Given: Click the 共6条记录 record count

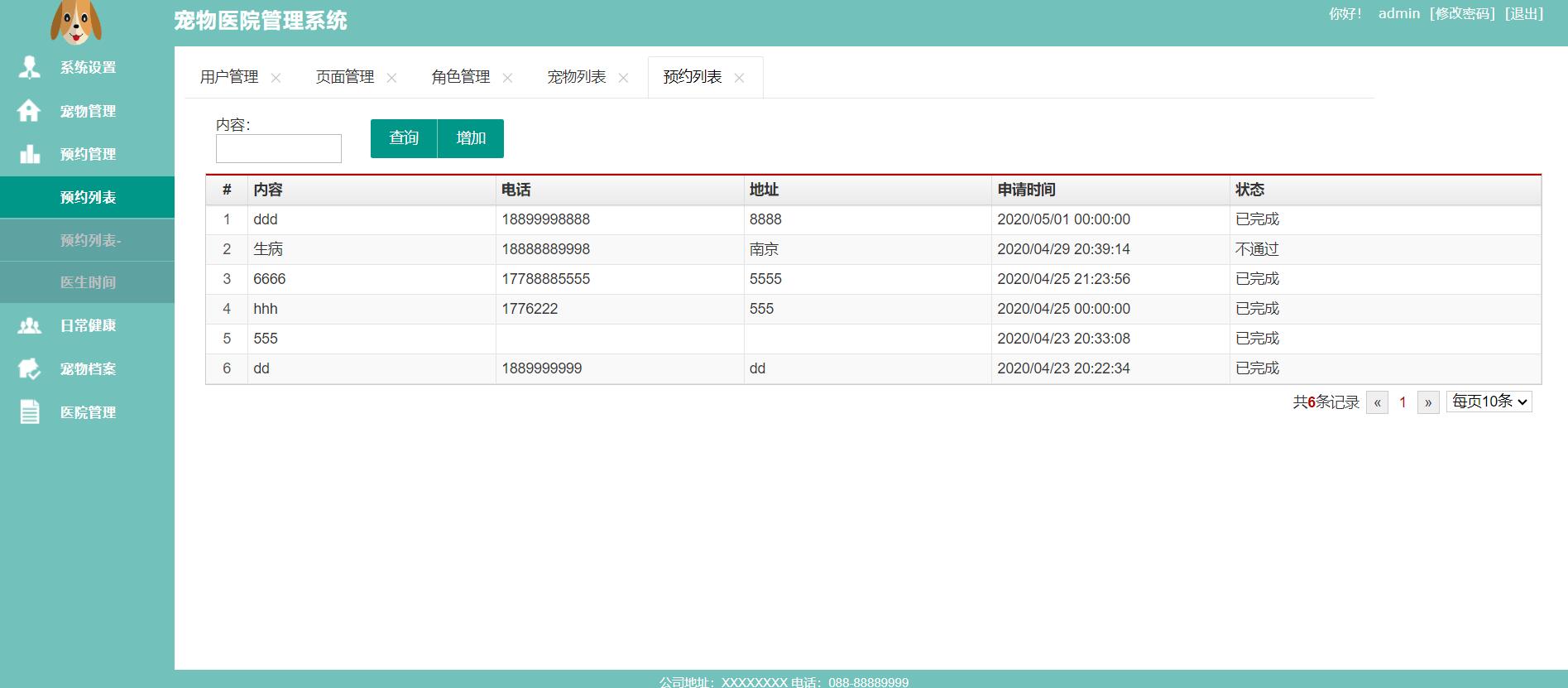Looking at the screenshot, I should coord(1326,402).
